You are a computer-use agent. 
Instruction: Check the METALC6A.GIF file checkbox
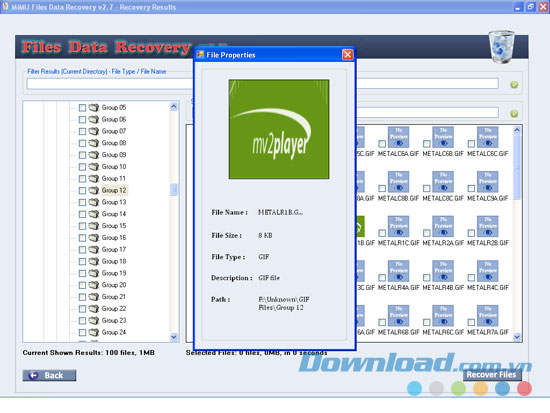382,144
